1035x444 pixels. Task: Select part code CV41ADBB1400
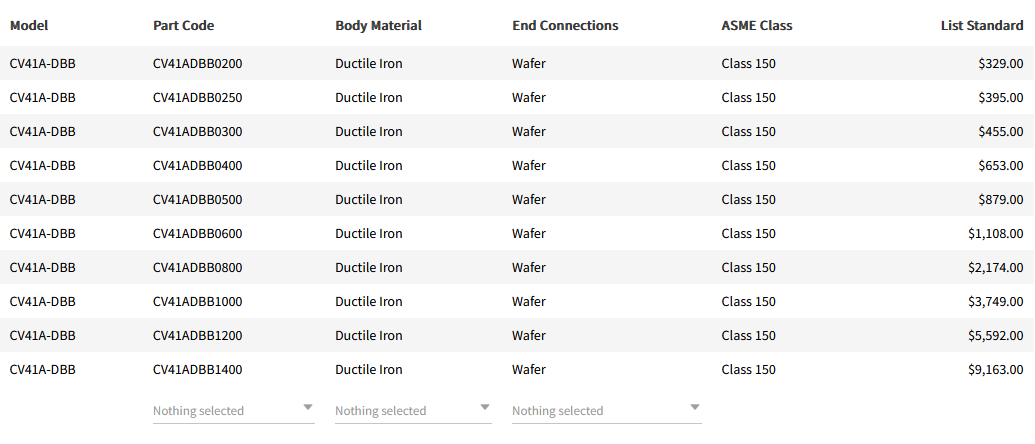[197, 370]
